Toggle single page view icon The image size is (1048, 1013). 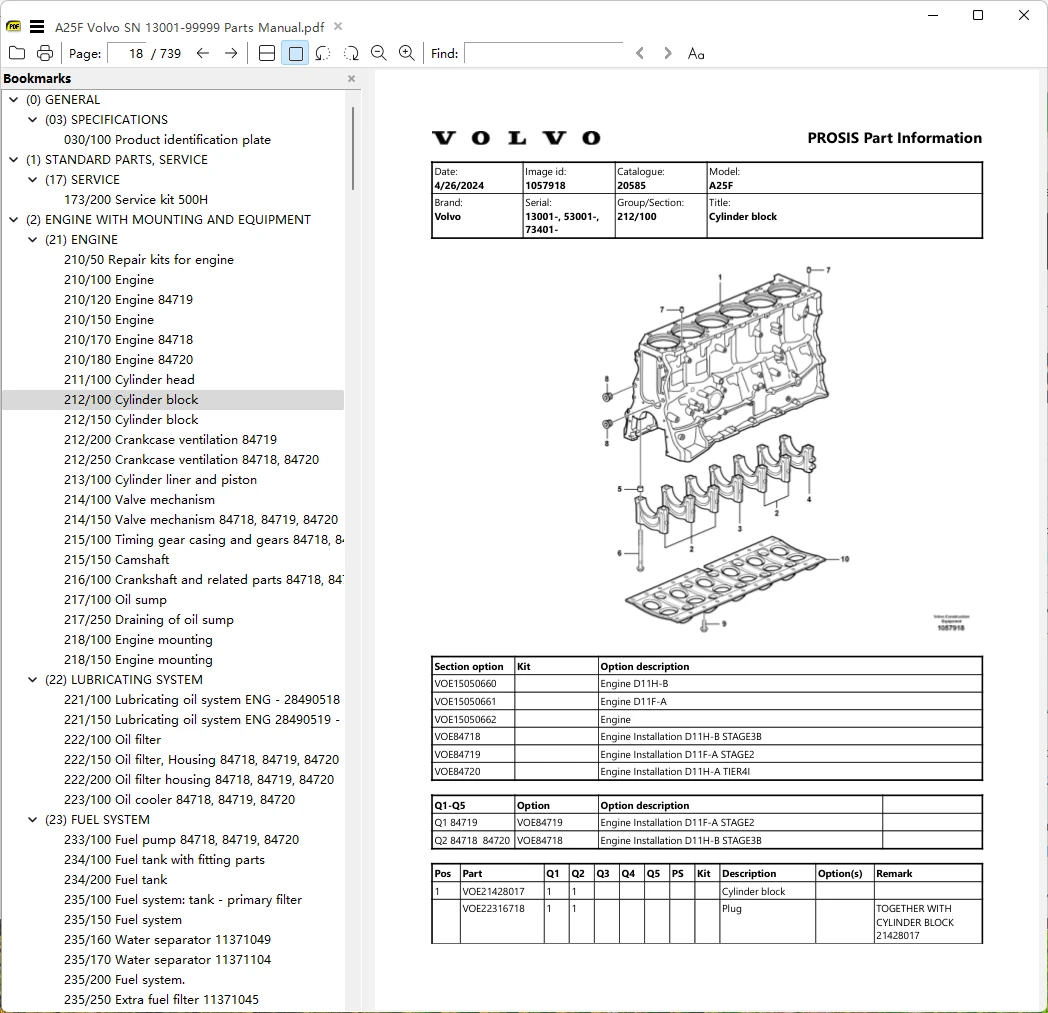tap(295, 53)
